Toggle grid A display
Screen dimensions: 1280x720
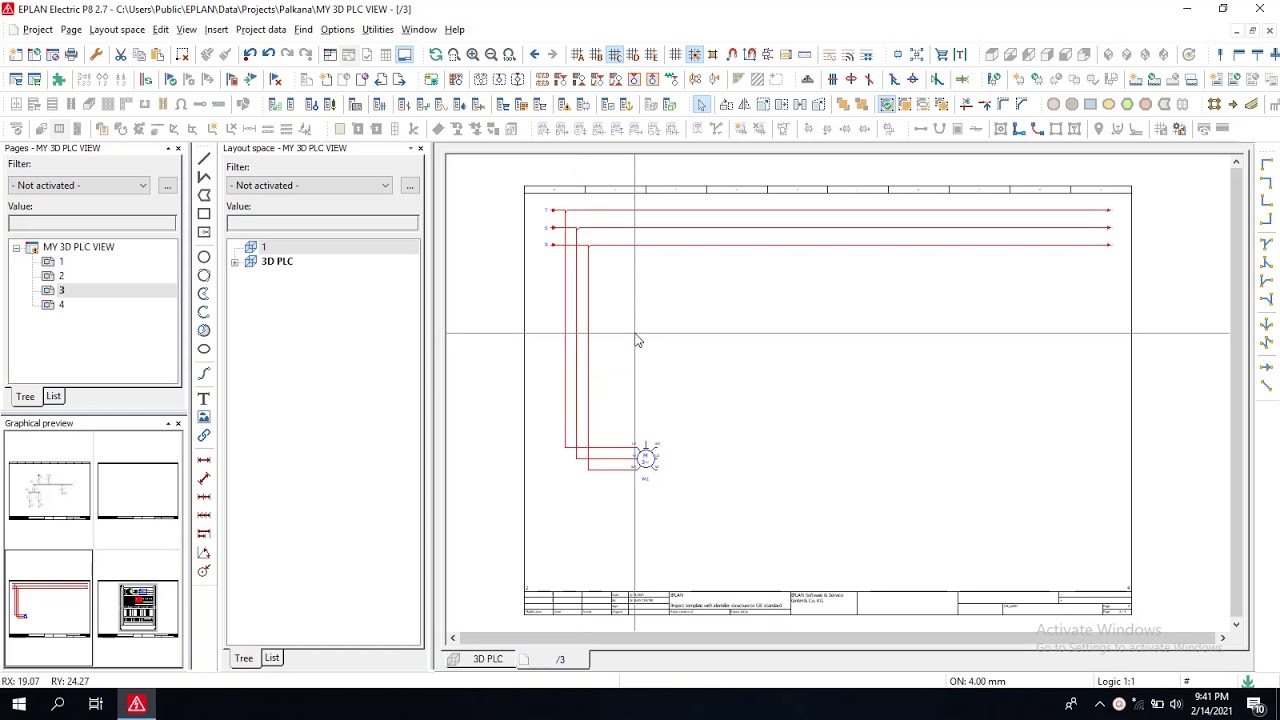577,54
